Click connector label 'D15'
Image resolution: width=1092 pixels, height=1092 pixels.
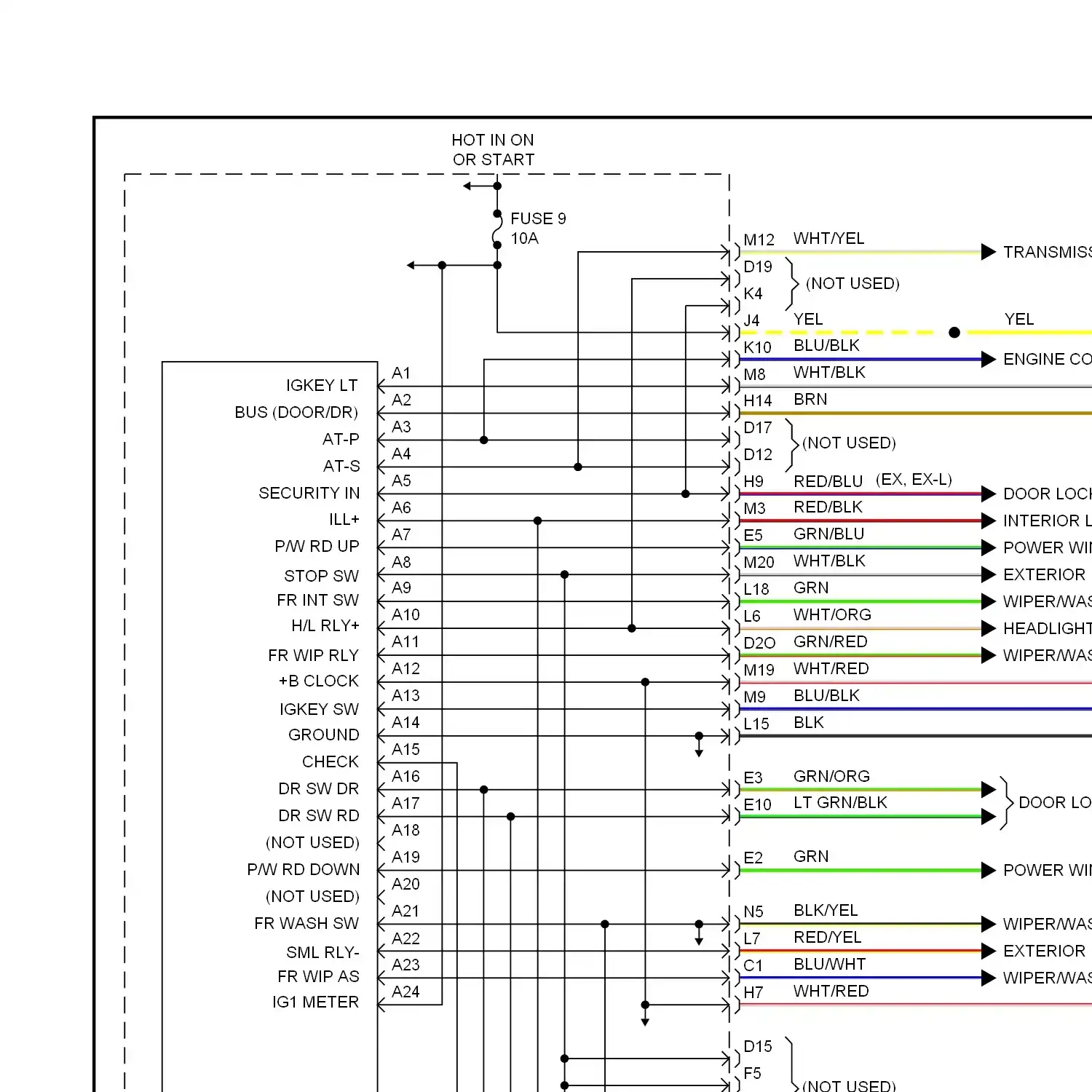pyautogui.click(x=757, y=1046)
